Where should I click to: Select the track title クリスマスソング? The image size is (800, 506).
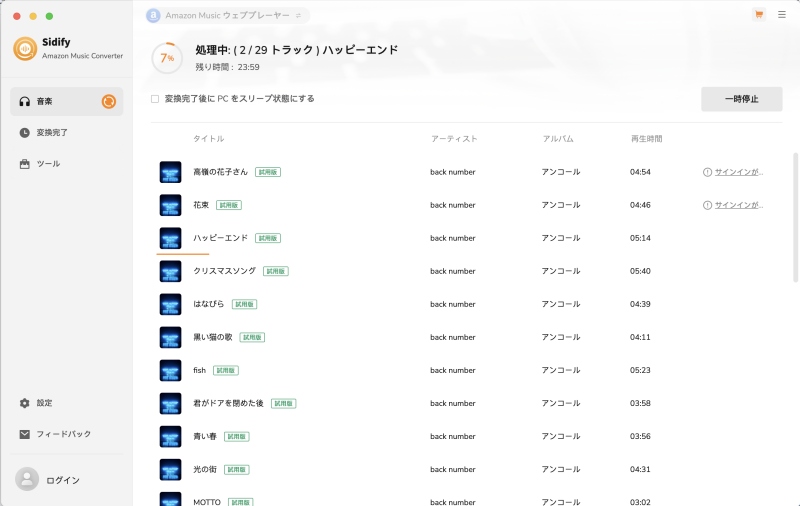coord(224,271)
